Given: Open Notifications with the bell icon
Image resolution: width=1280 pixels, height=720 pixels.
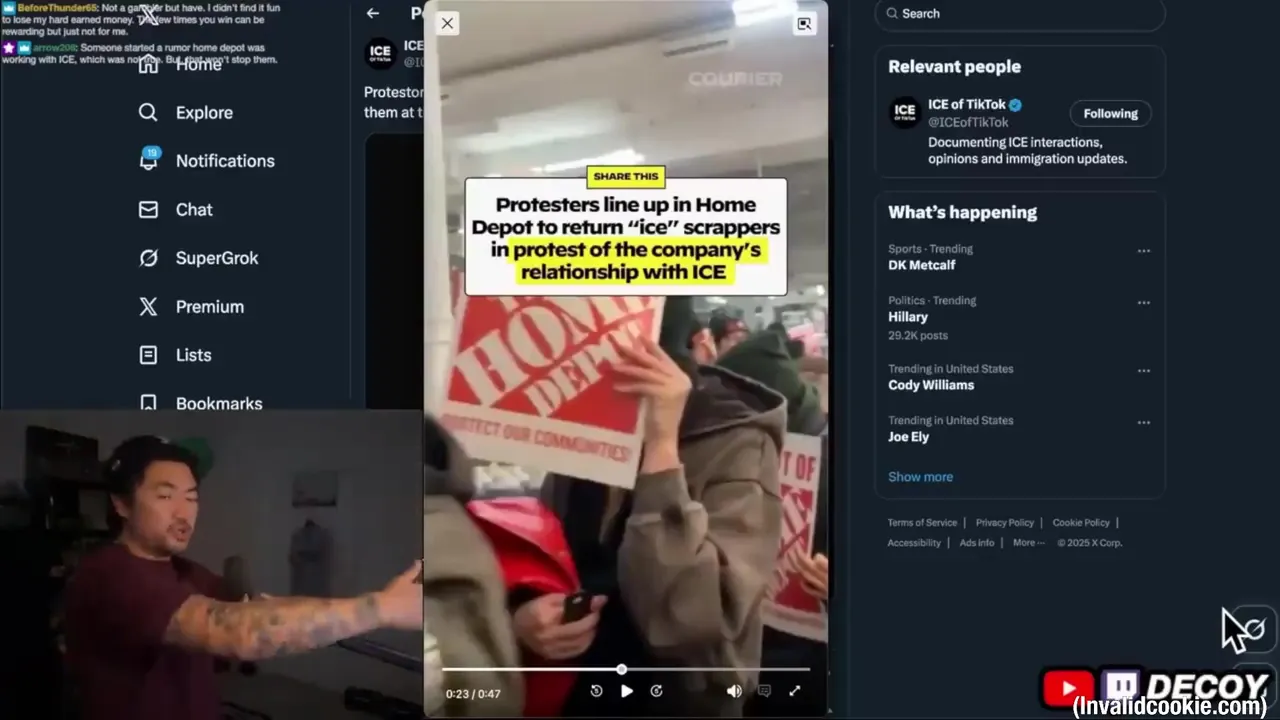Looking at the screenshot, I should [148, 160].
